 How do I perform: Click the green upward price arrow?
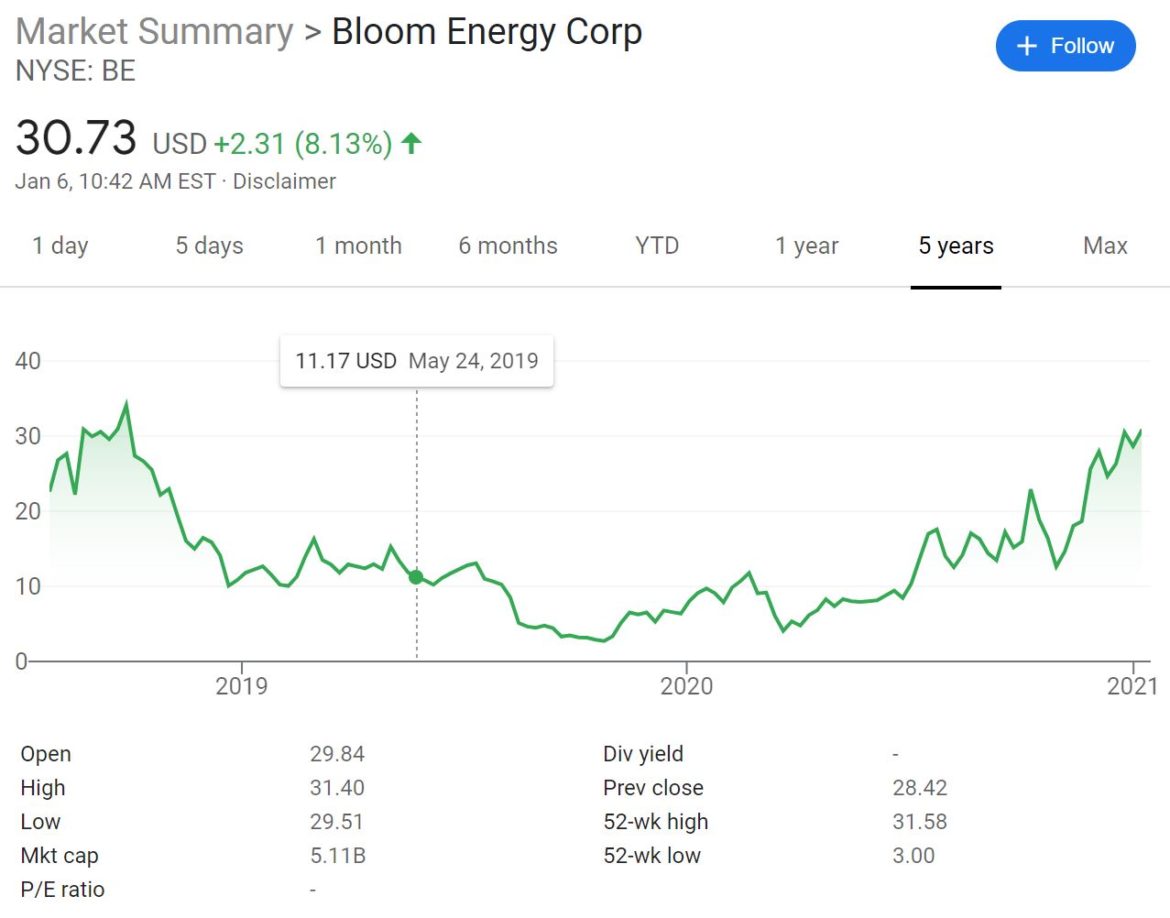pyautogui.click(x=410, y=142)
